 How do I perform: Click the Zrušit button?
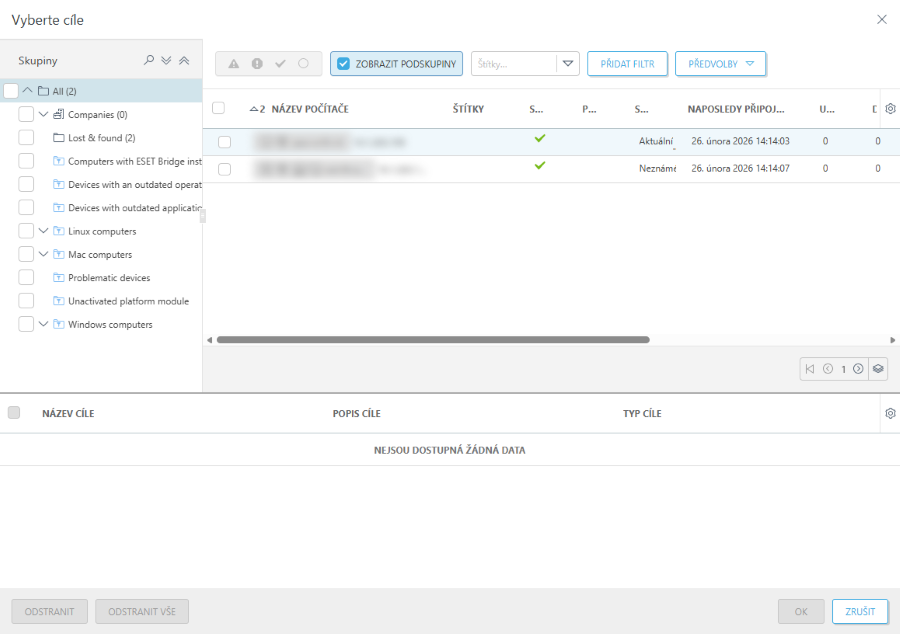coord(860,612)
